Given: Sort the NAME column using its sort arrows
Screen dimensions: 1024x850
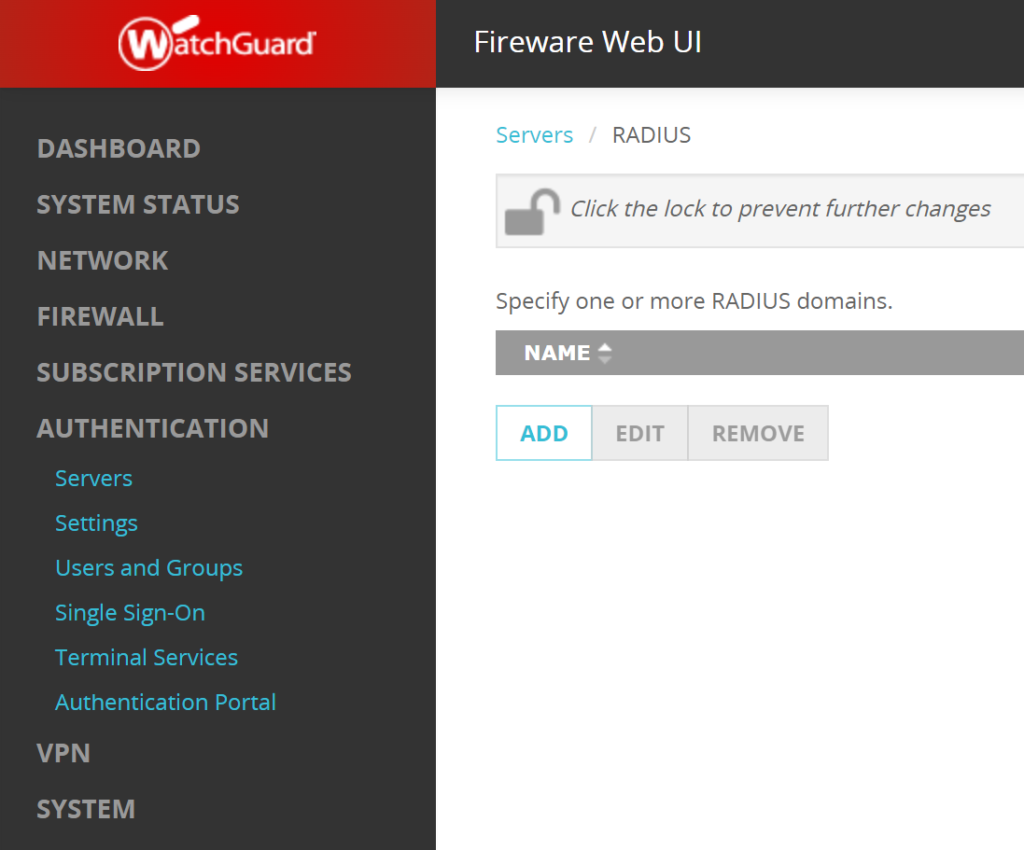Looking at the screenshot, I should pos(605,352).
